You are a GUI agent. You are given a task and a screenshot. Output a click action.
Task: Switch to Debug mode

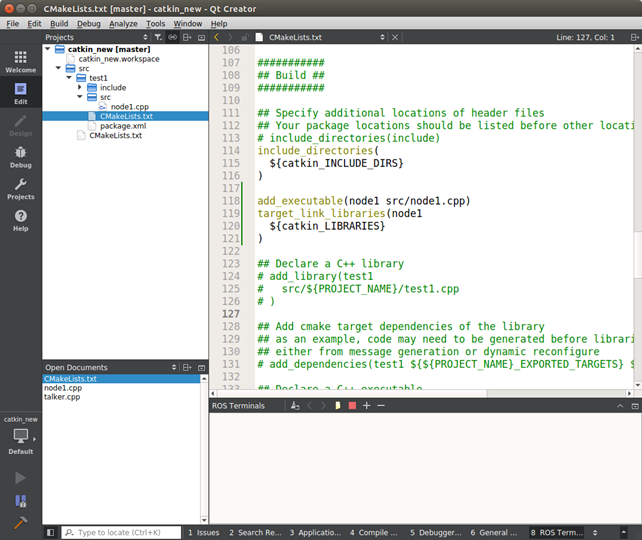coord(20,157)
